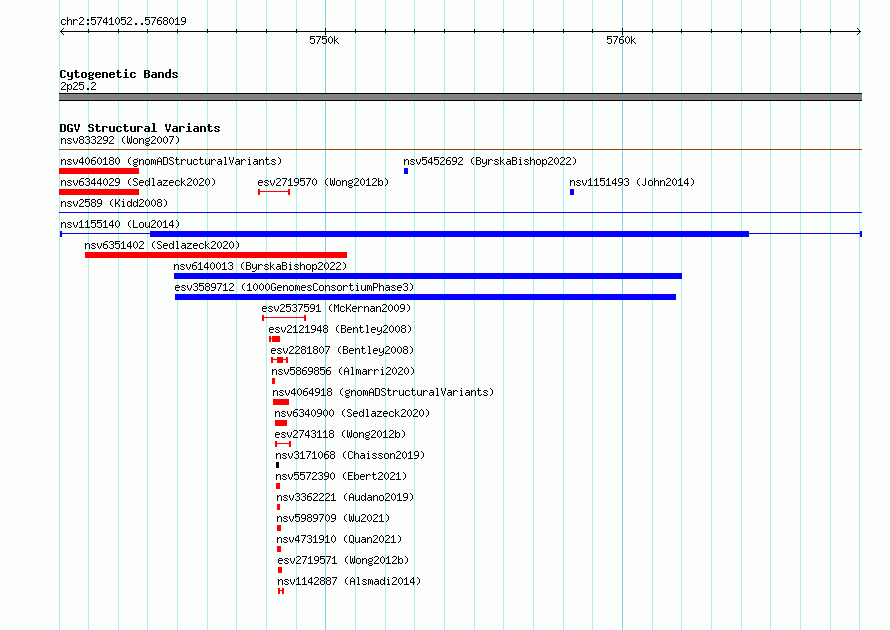
Task: Open esv2719571 (Wong2012b) variant
Action: [343, 560]
